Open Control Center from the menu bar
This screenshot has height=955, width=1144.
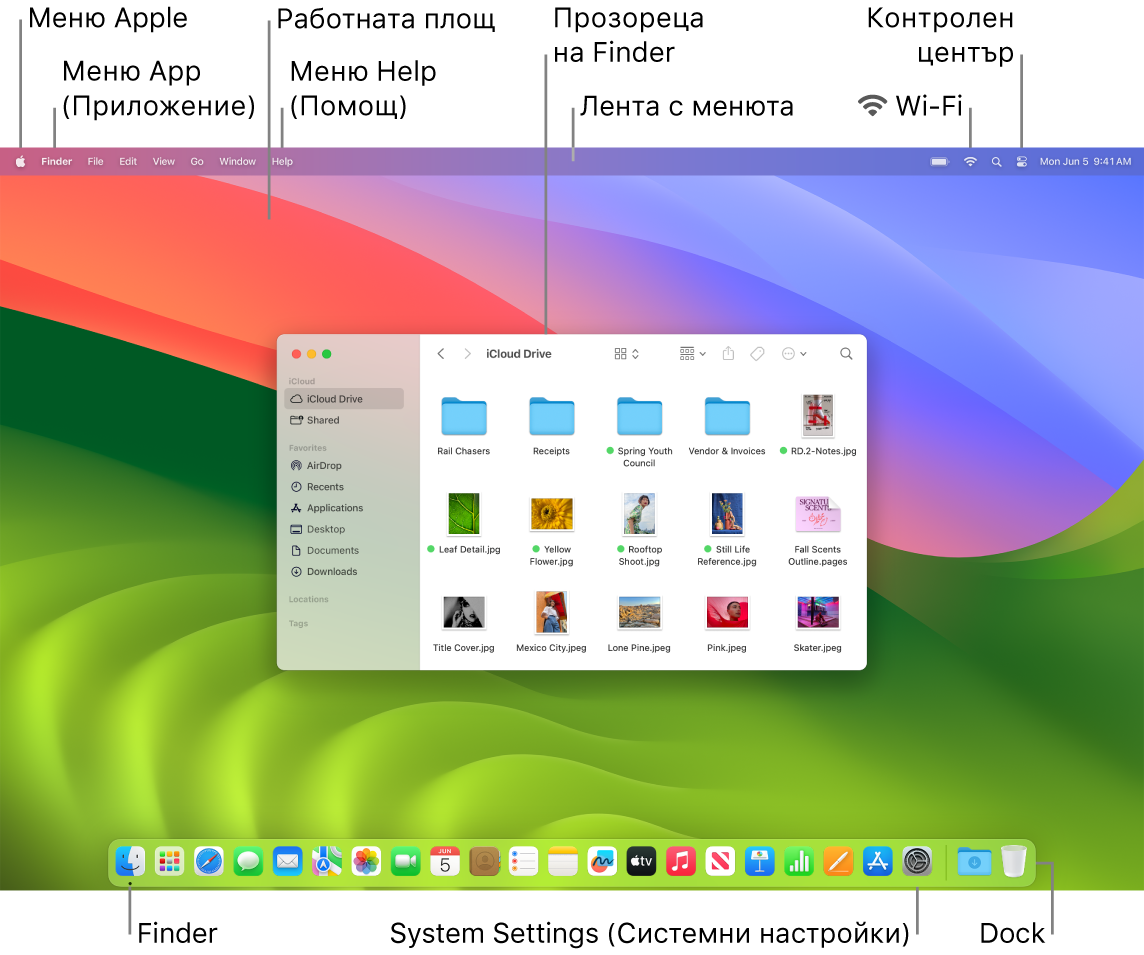[x=1021, y=161]
